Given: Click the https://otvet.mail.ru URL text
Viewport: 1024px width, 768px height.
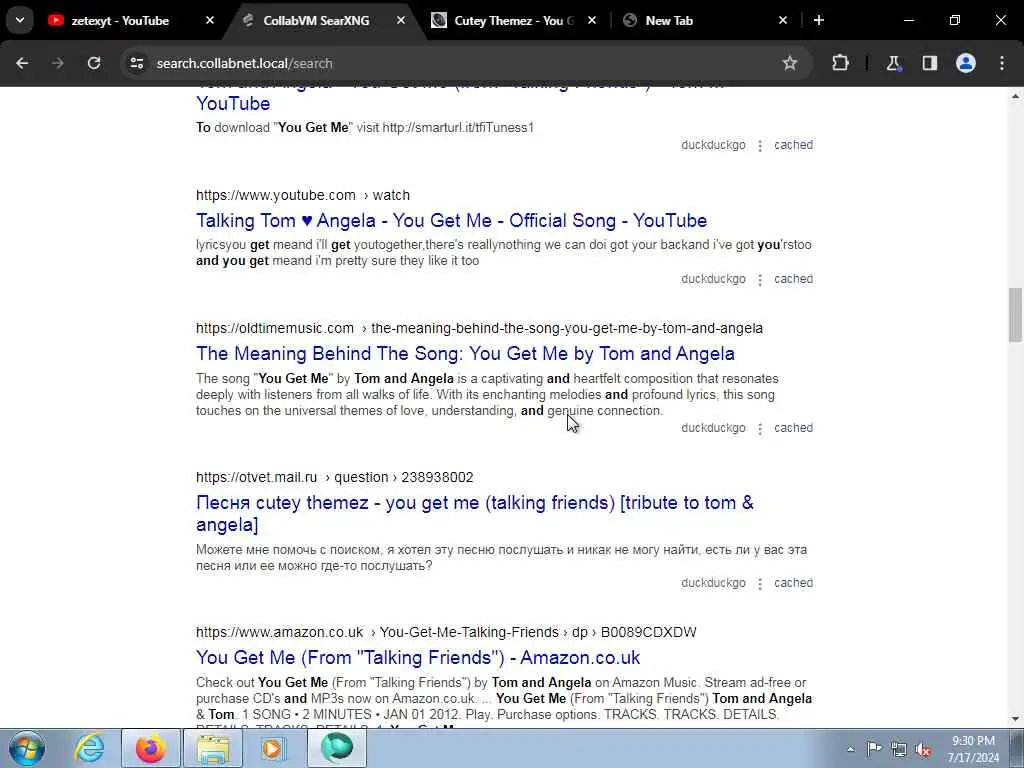Looking at the screenshot, I should tap(257, 477).
